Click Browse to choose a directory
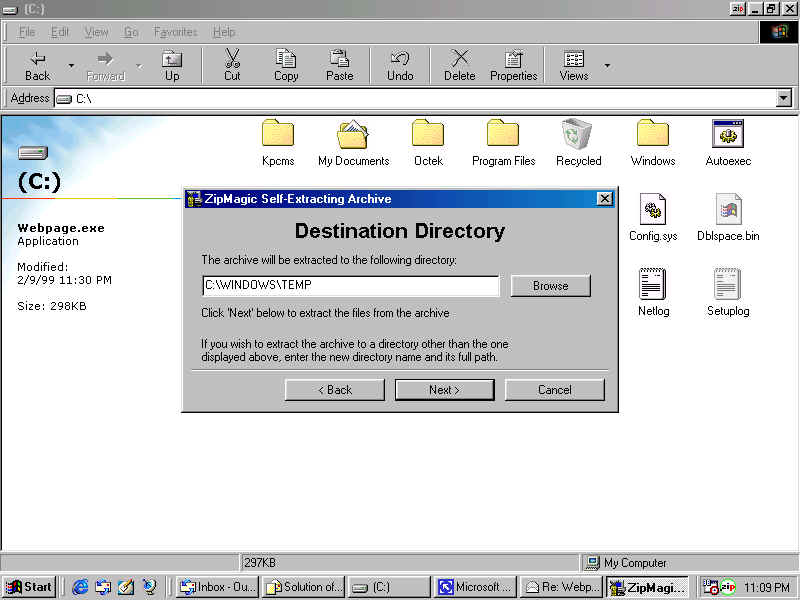Viewport: 800px width, 600px height. (x=551, y=286)
